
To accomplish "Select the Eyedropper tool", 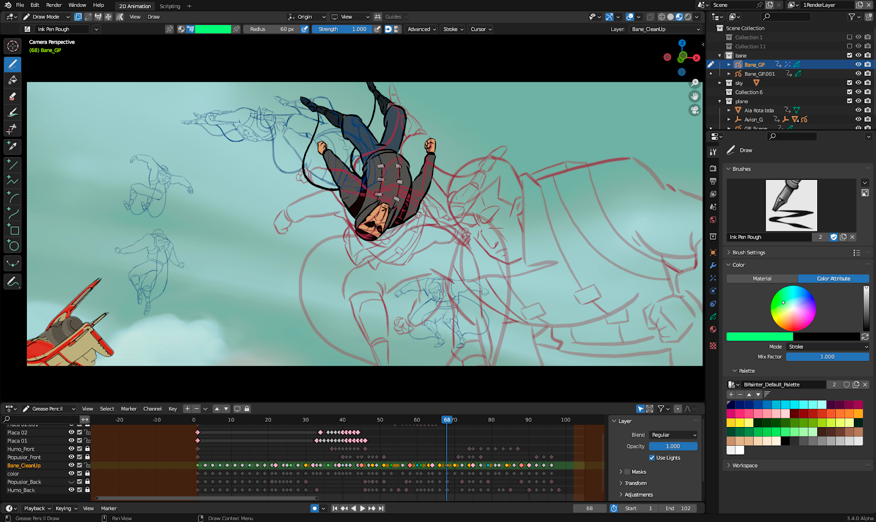I will point(13,146).
